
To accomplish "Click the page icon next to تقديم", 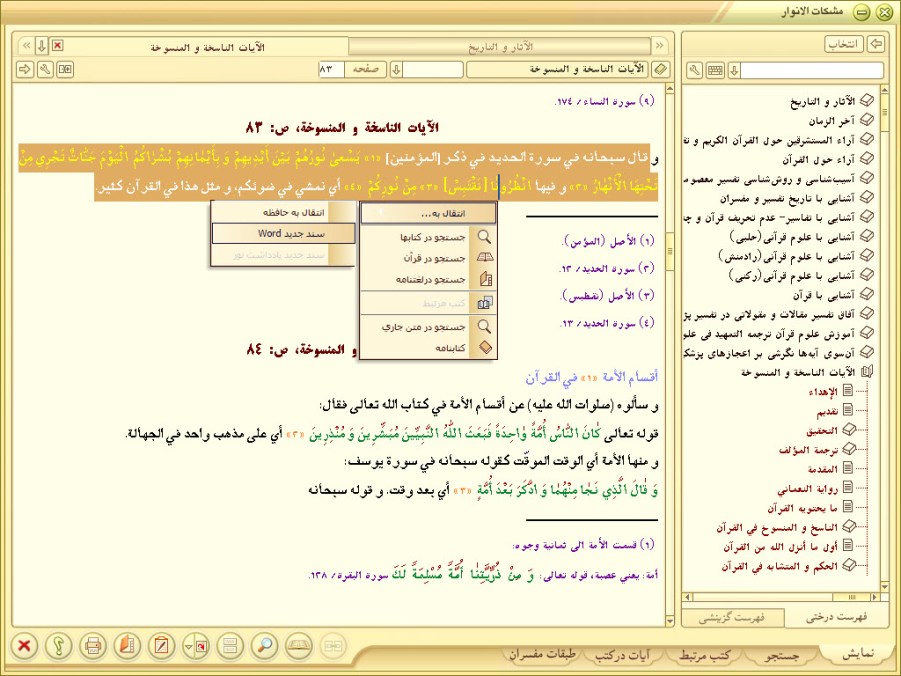I will pyautogui.click(x=848, y=410).
